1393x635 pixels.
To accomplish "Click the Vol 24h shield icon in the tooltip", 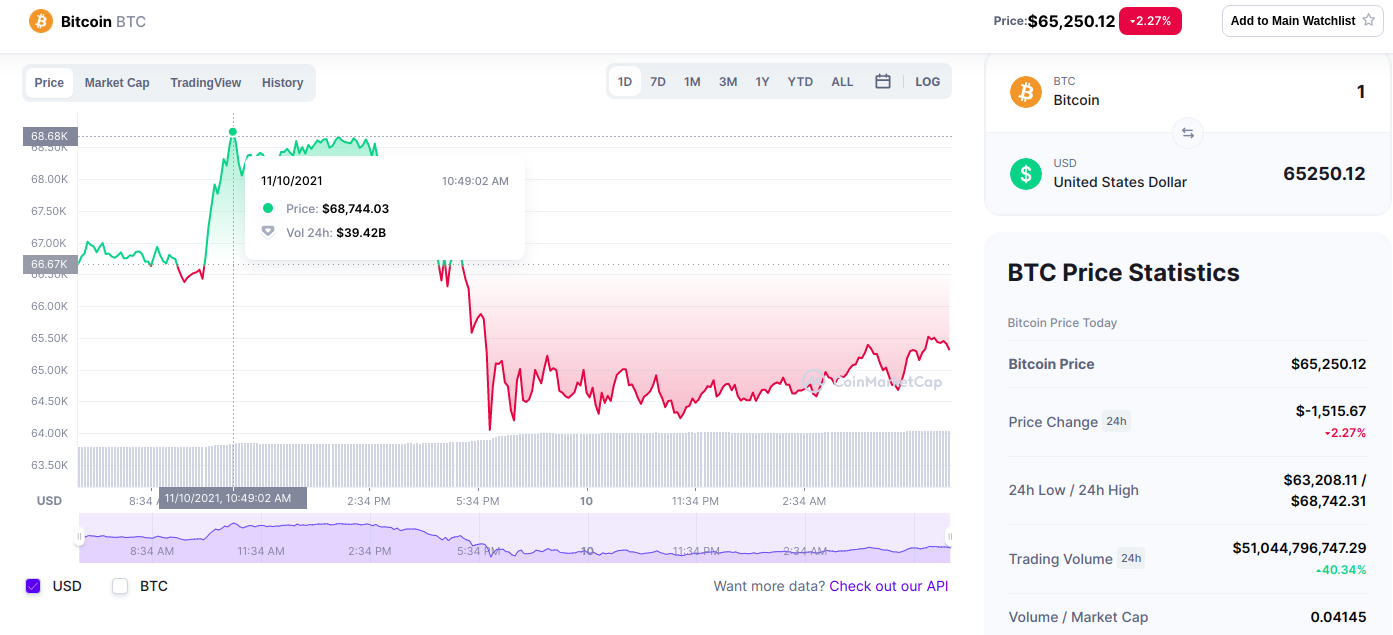I will pos(268,232).
